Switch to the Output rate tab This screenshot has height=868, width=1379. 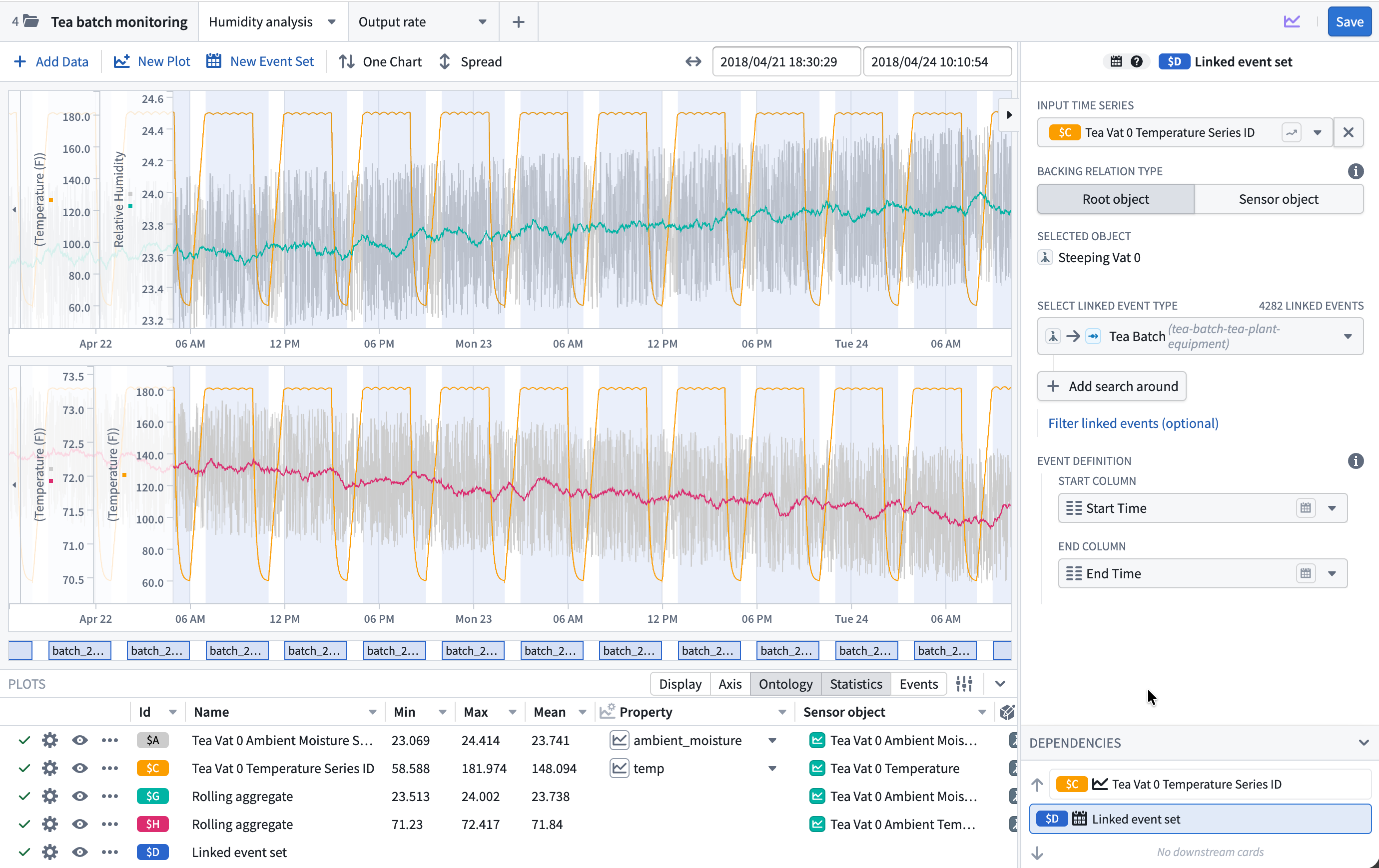coord(392,21)
